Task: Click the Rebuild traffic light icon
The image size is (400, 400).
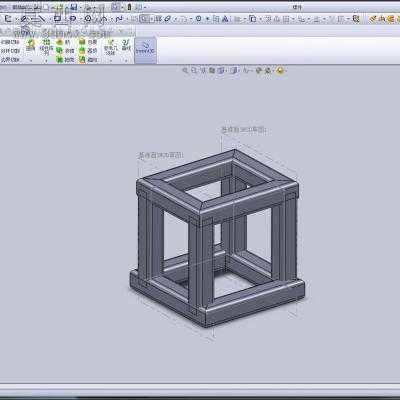Action: (x=129, y=7)
